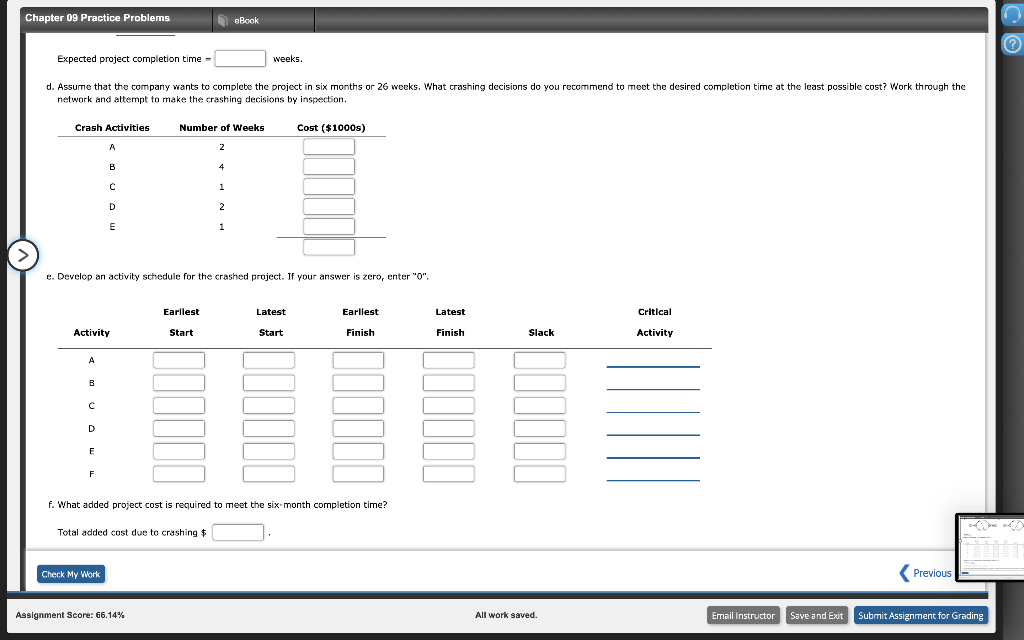Select Earliest Finish field for activity D
Viewport: 1024px width, 640px height.
coord(358,428)
